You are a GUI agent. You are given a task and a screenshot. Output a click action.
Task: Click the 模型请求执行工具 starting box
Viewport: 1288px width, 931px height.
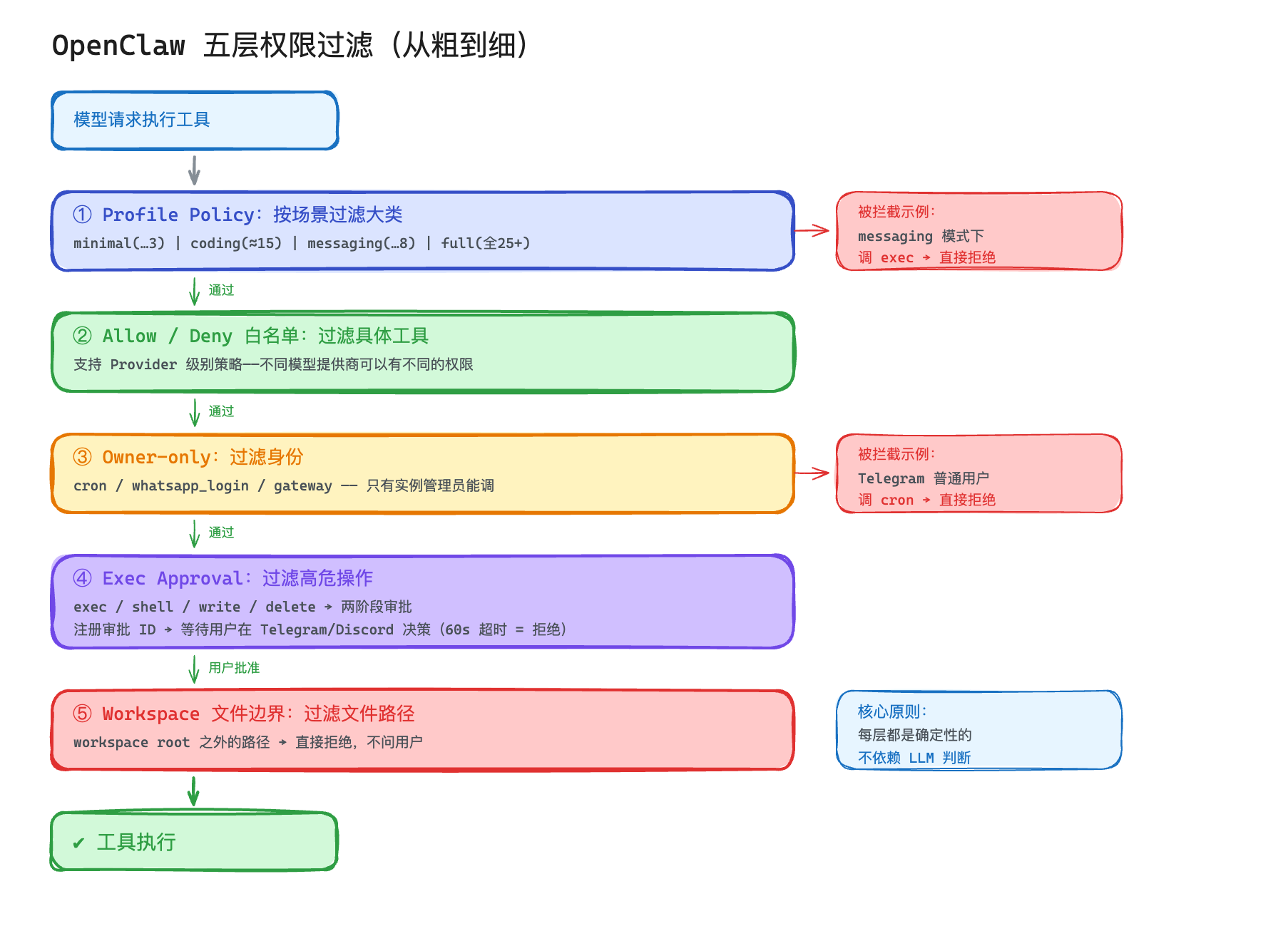pyautogui.click(x=194, y=120)
